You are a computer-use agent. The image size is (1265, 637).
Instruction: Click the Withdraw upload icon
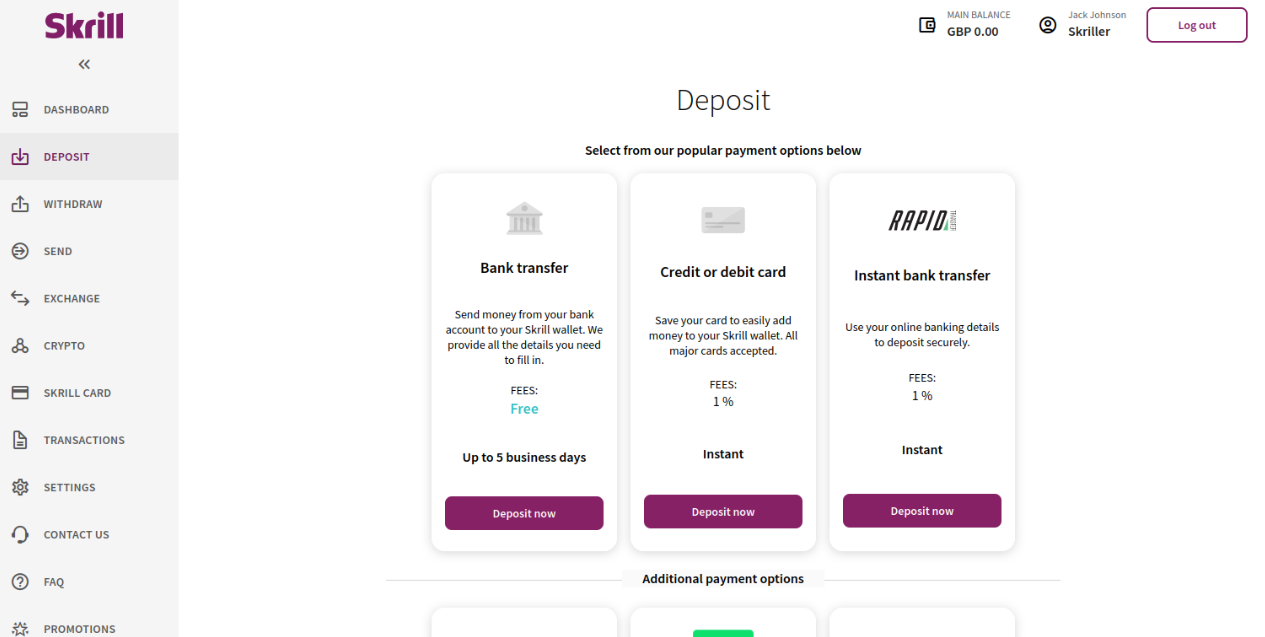click(x=20, y=204)
